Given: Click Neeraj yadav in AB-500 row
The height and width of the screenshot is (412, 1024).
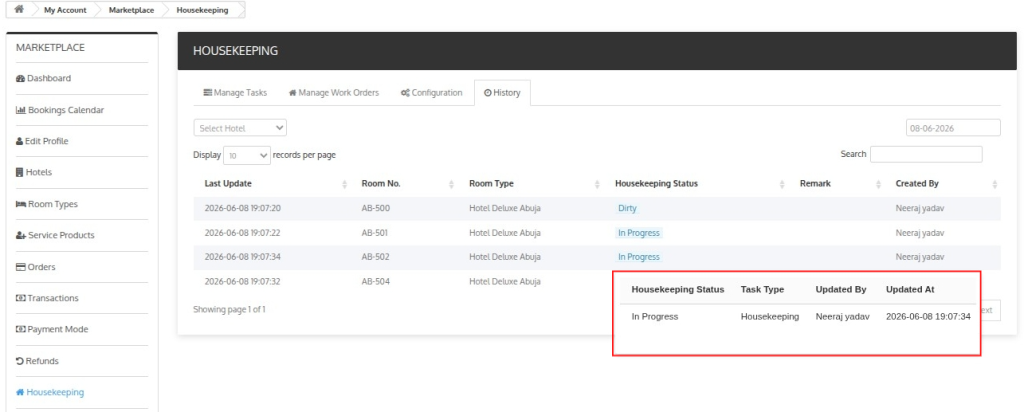Looking at the screenshot, I should tap(920, 209).
